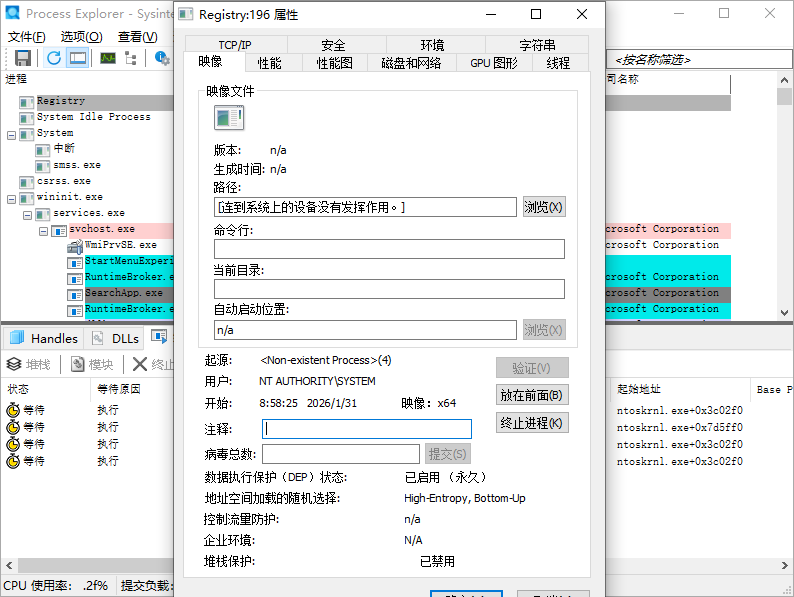Click the 放在前面(B) button
The image size is (794, 597).
pos(532,395)
